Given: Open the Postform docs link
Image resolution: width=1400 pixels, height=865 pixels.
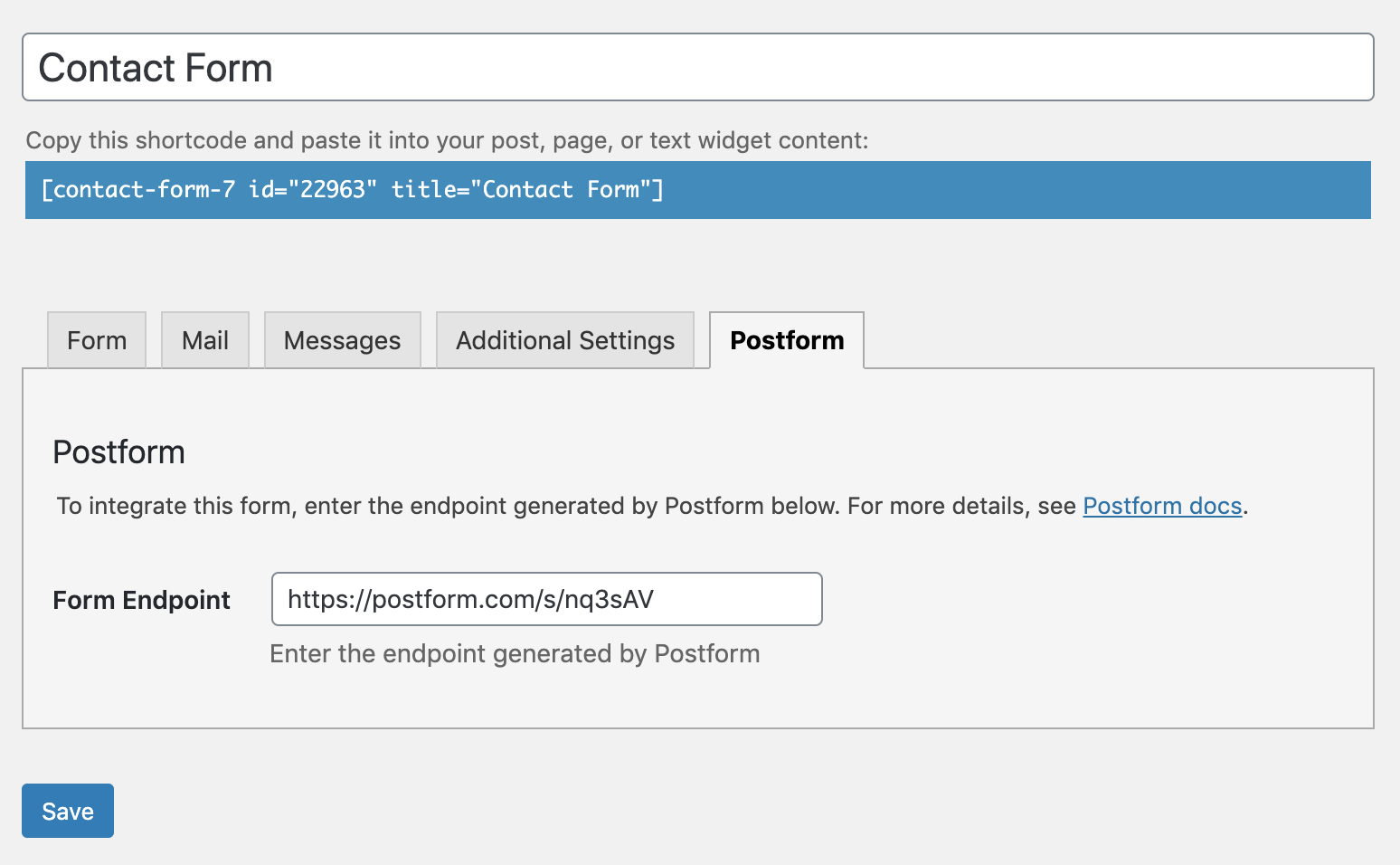Looking at the screenshot, I should [x=1162, y=506].
